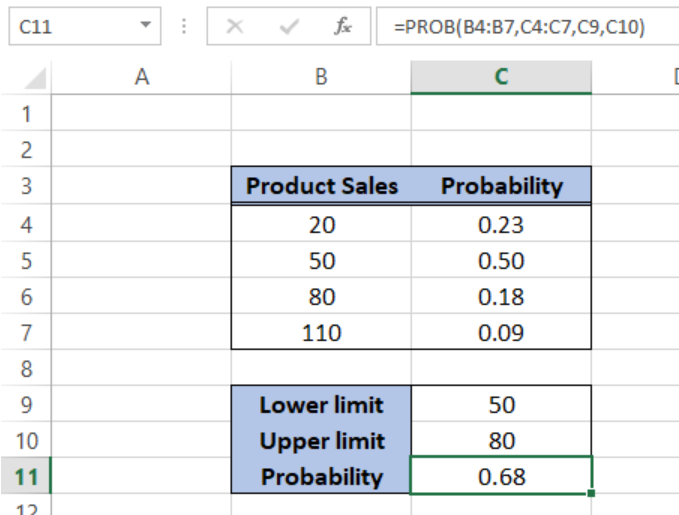
Task: Click the 'Probability' label cell in row 11
Action: point(321,476)
